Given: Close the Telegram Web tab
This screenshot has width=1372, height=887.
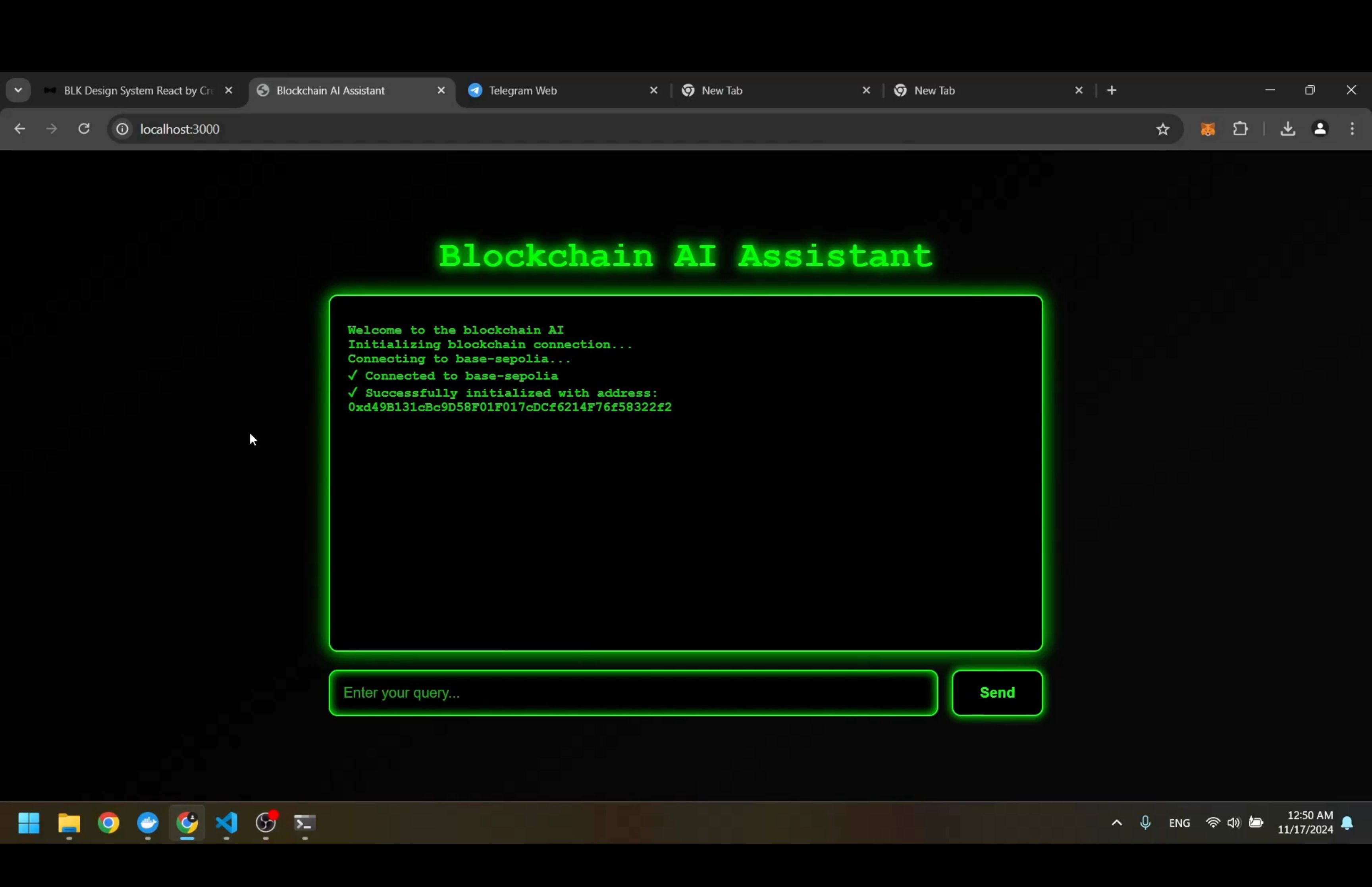Looking at the screenshot, I should pos(653,91).
